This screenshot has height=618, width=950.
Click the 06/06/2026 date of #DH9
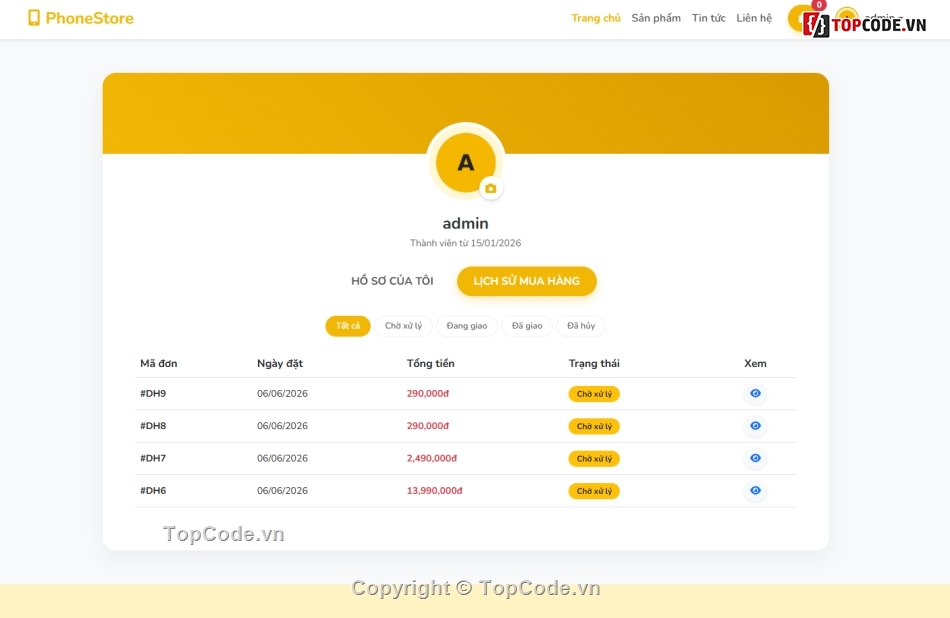tap(282, 394)
